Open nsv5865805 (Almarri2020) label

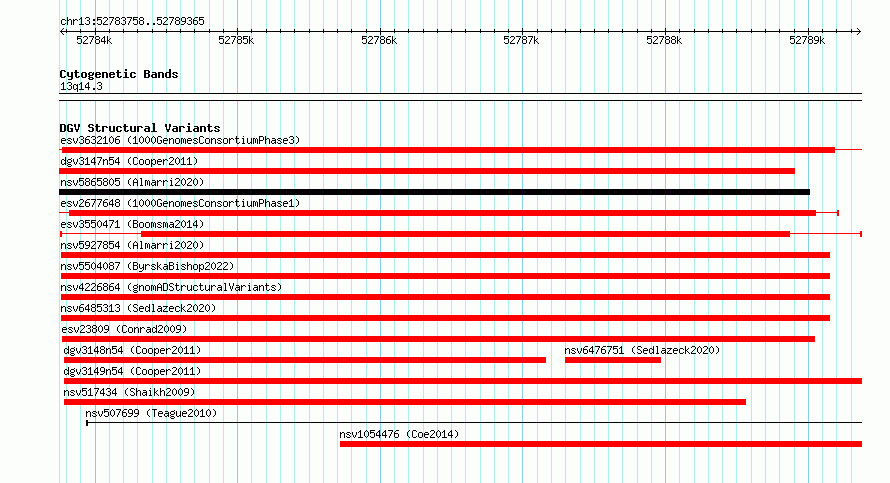click(132, 182)
